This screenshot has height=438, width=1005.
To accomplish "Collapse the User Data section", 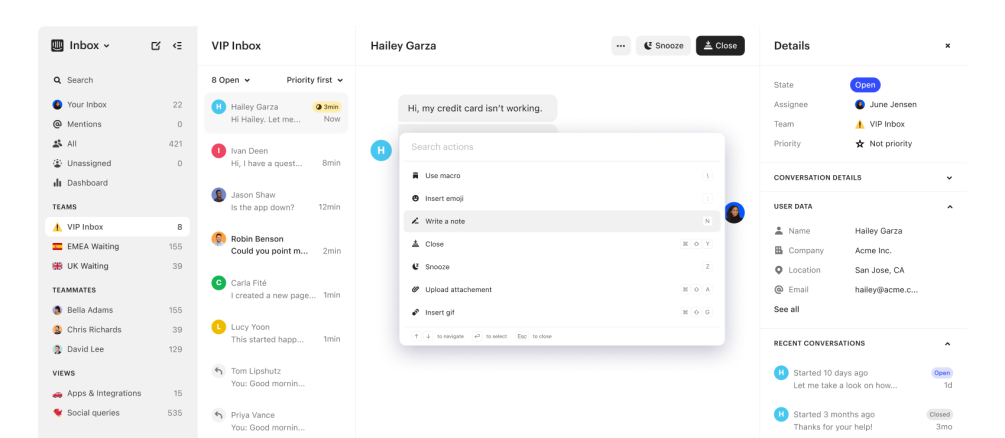I will click(949, 207).
